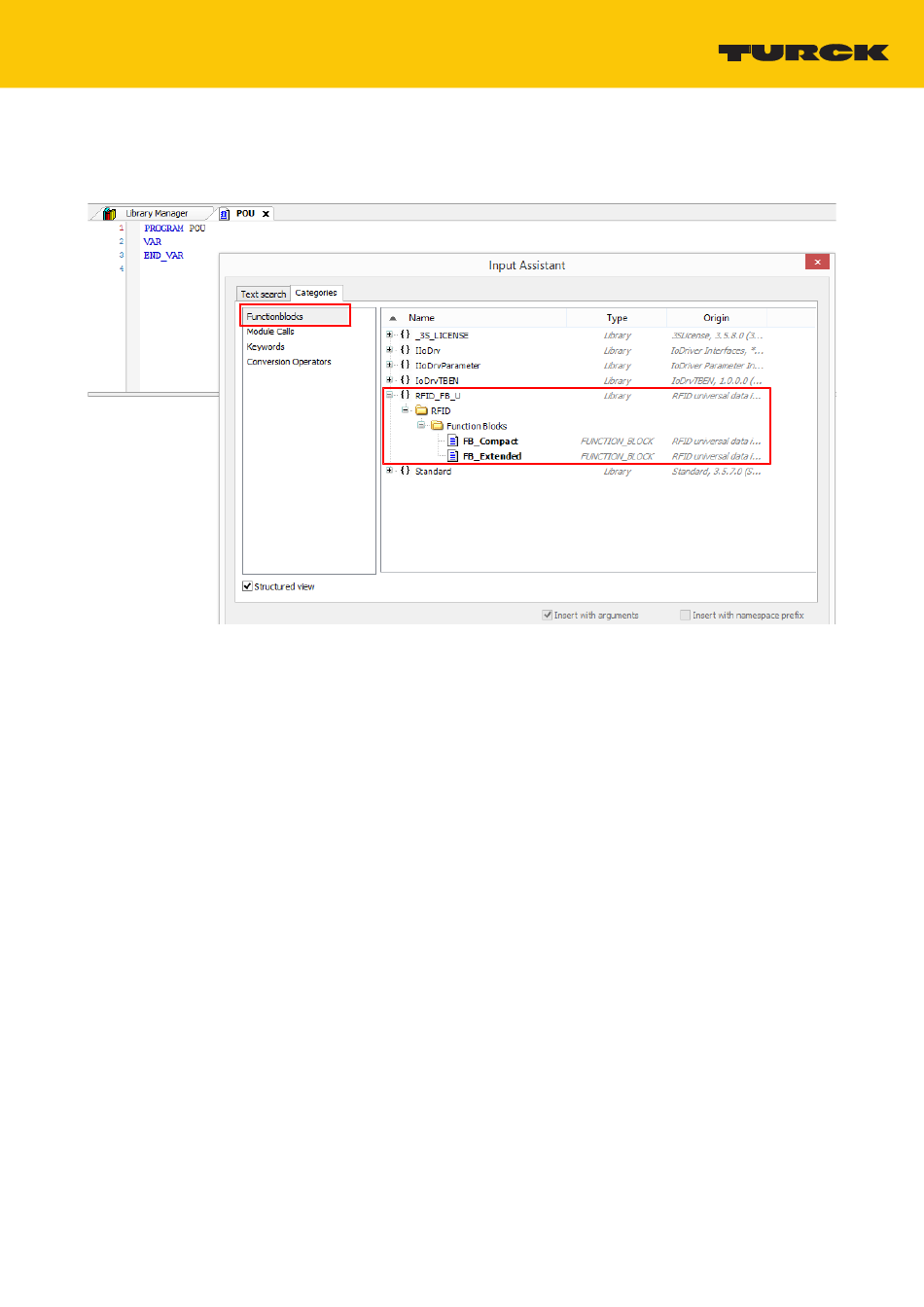Sort list by Name column header
Viewport: 924px width, 1307px height.
(x=421, y=318)
